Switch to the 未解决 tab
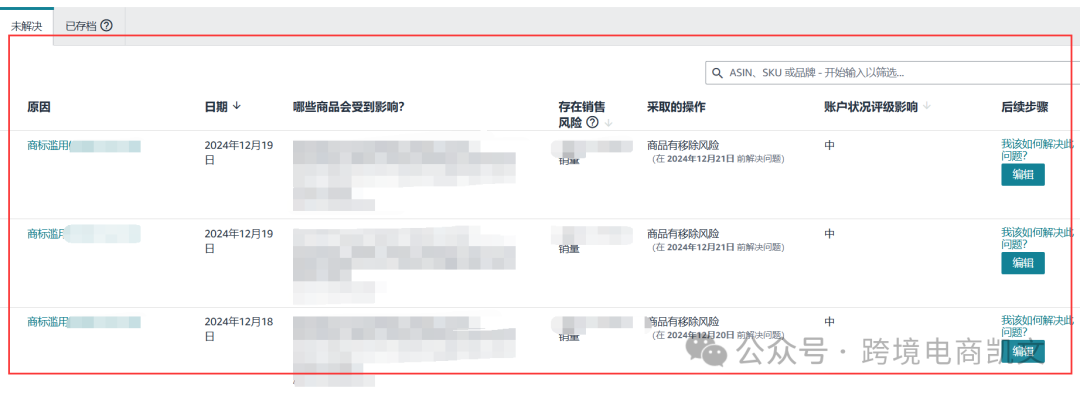 click(x=27, y=26)
